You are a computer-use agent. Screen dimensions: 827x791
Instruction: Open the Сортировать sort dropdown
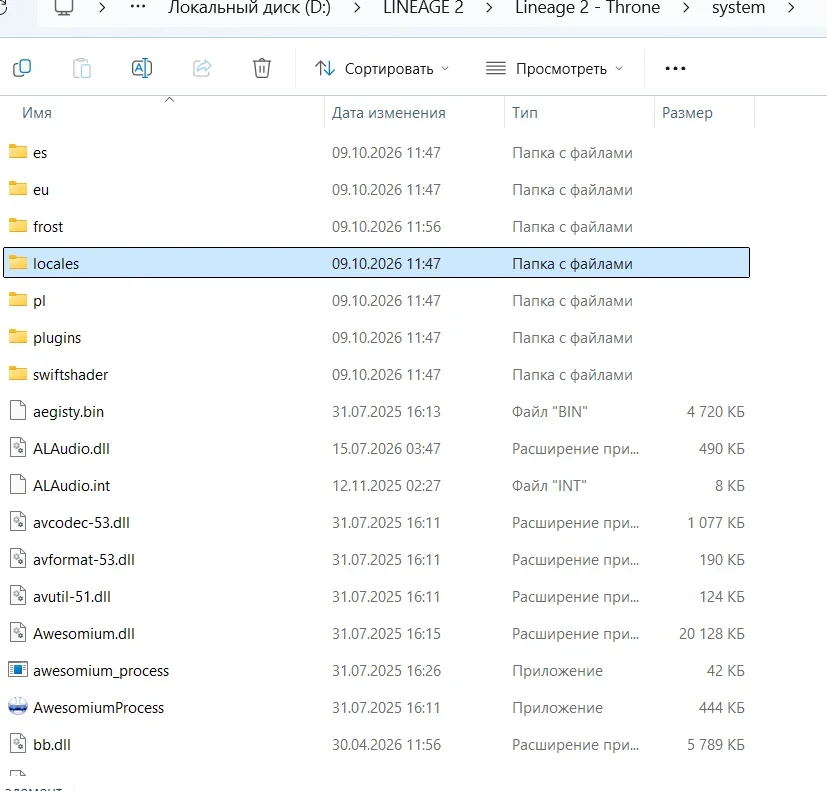point(382,69)
